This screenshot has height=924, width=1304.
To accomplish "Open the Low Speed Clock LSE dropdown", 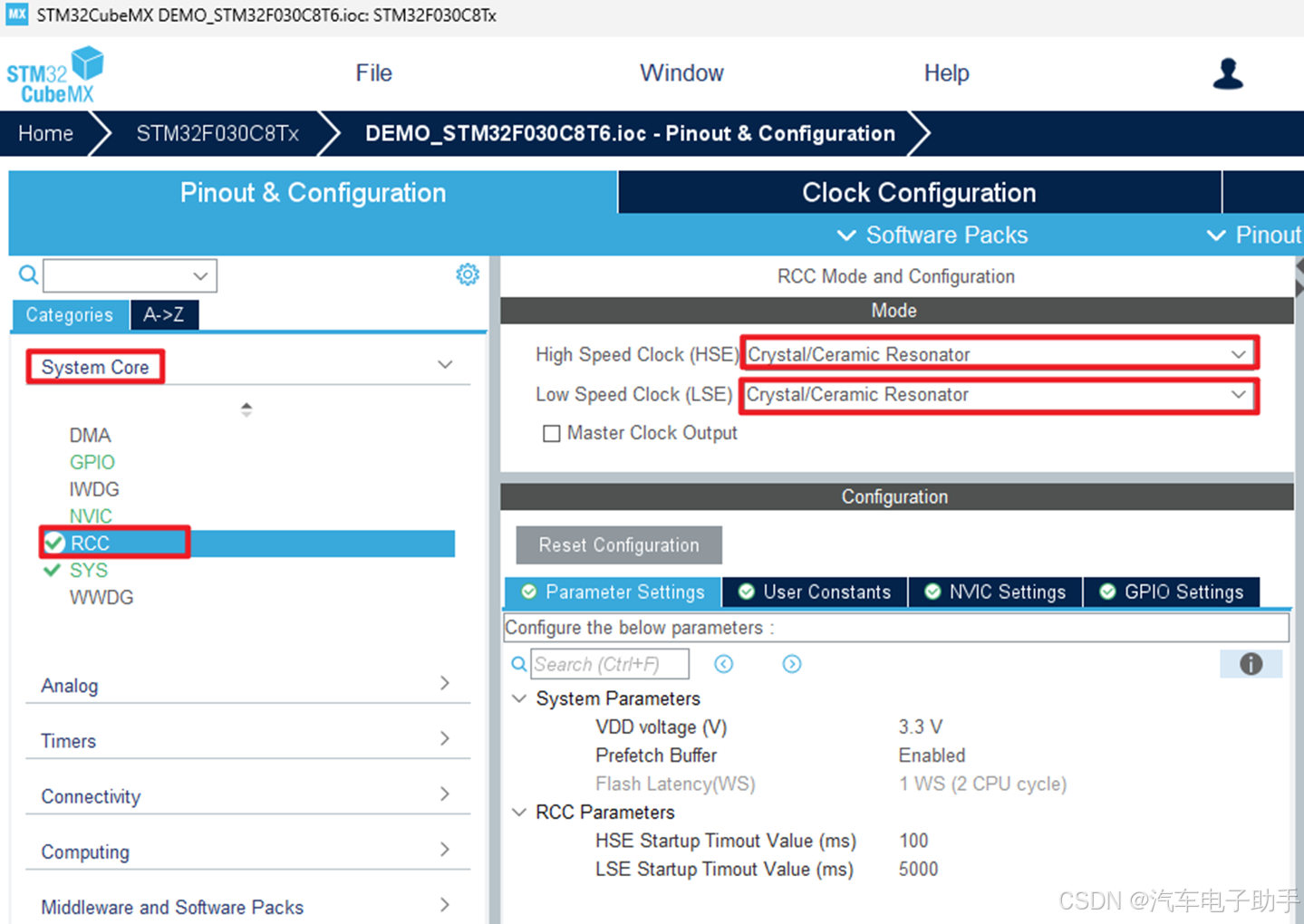I will coord(1239,395).
